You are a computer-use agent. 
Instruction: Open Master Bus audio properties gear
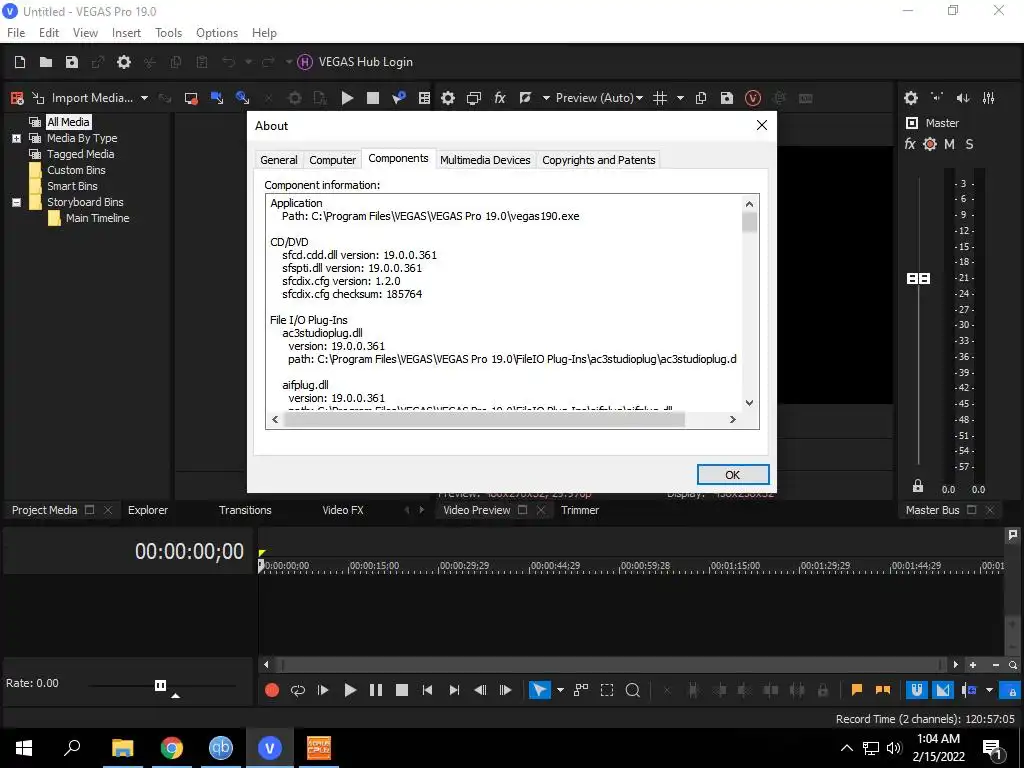tap(911, 98)
